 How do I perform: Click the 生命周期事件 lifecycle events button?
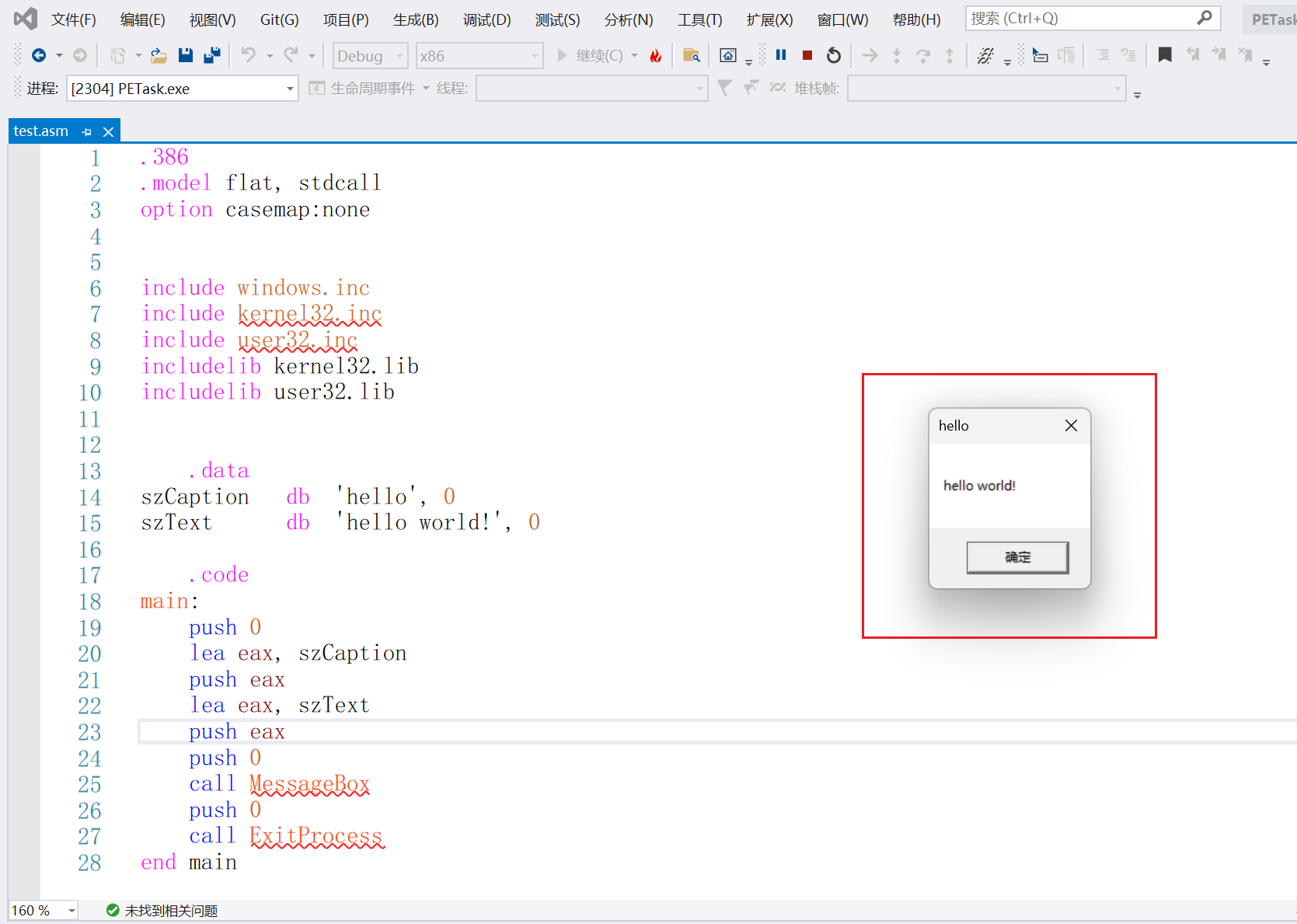pos(363,89)
